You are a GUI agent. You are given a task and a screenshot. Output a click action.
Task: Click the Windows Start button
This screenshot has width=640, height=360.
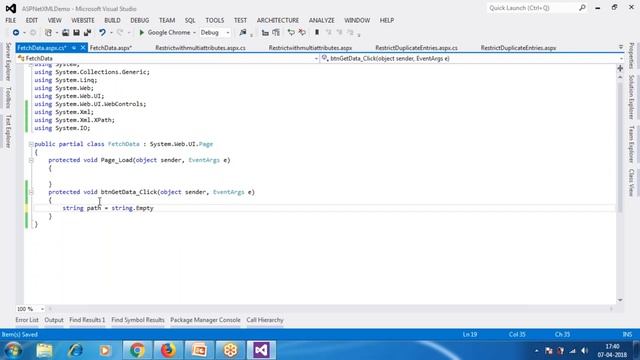click(13, 350)
